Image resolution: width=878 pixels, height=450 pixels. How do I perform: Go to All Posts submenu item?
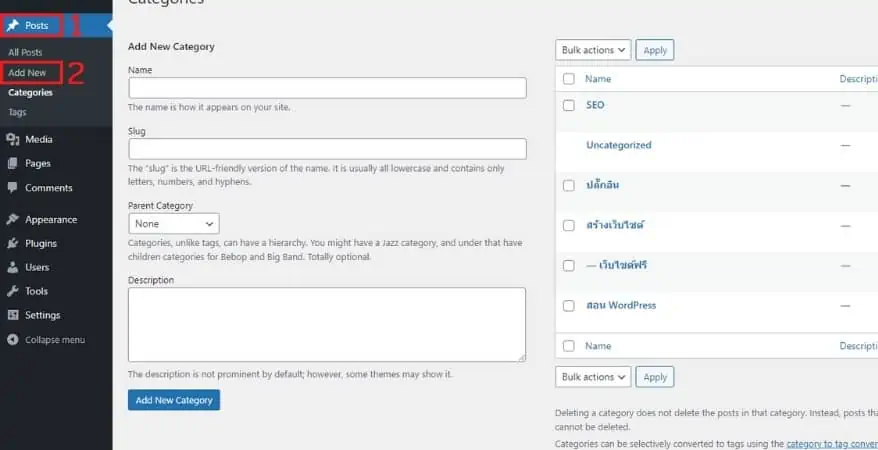click(25, 52)
